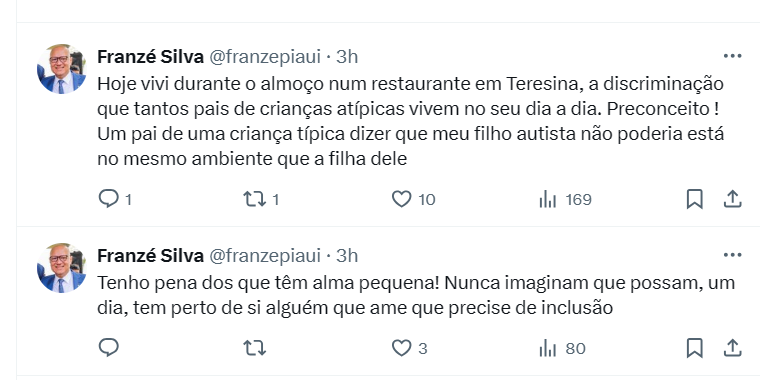This screenshot has width=760, height=380.
Task: Share the second tweet about inclusão
Action: (733, 348)
